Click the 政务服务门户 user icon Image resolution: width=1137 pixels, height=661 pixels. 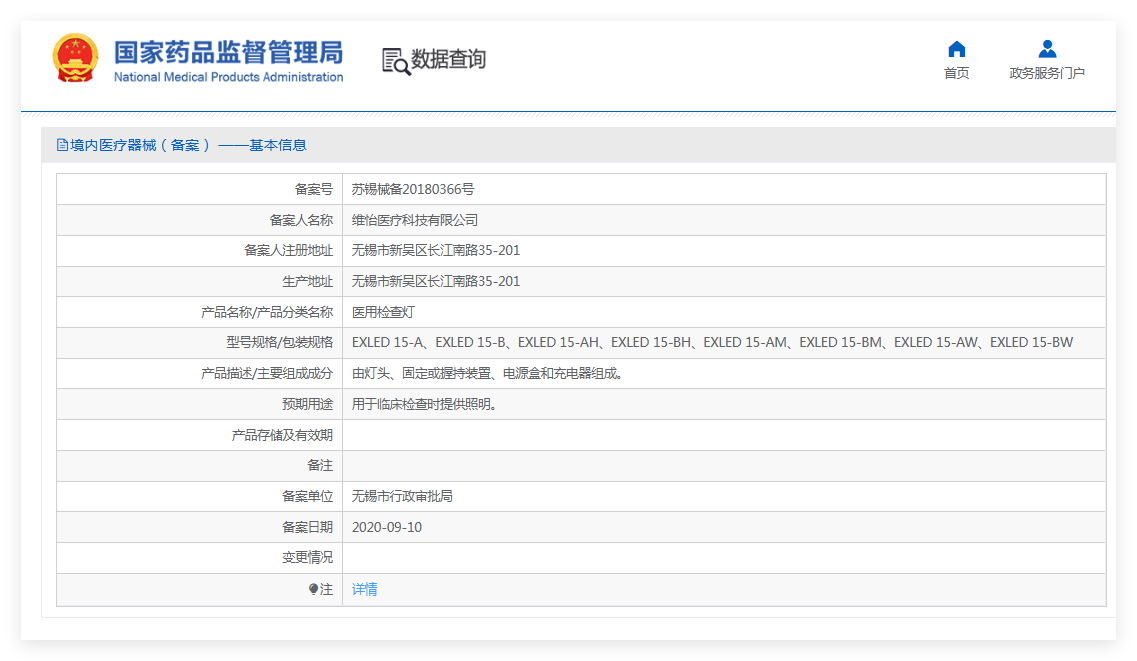pyautogui.click(x=1047, y=49)
